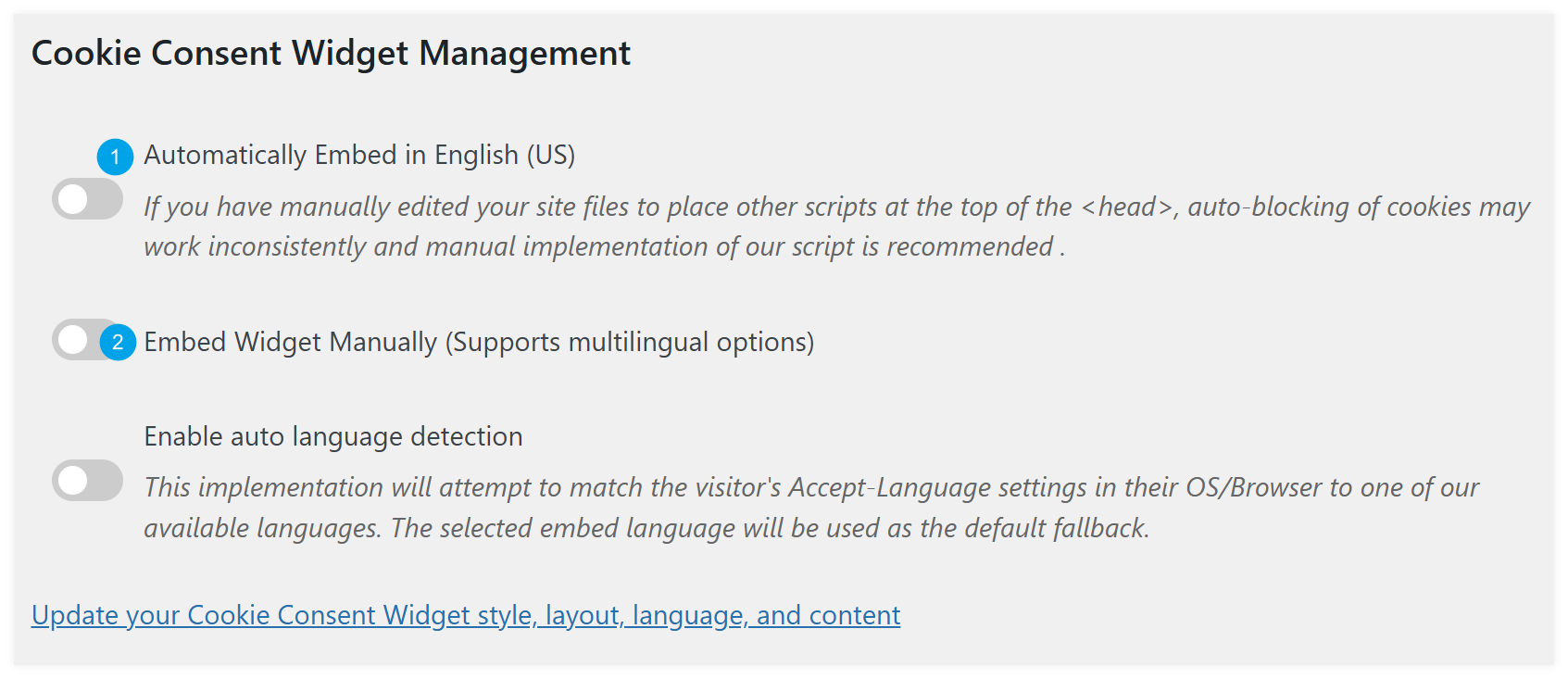Viewport: 1568px width, 679px height.
Task: Click the (US) text in first option
Action: pos(551,155)
